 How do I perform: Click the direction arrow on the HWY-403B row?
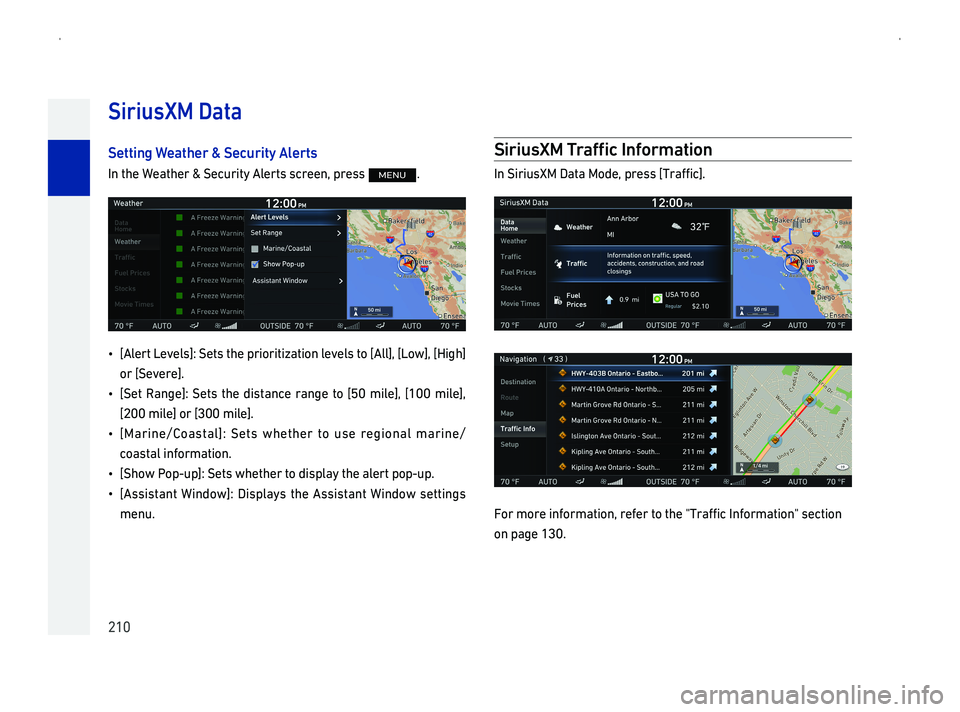[x=713, y=373]
